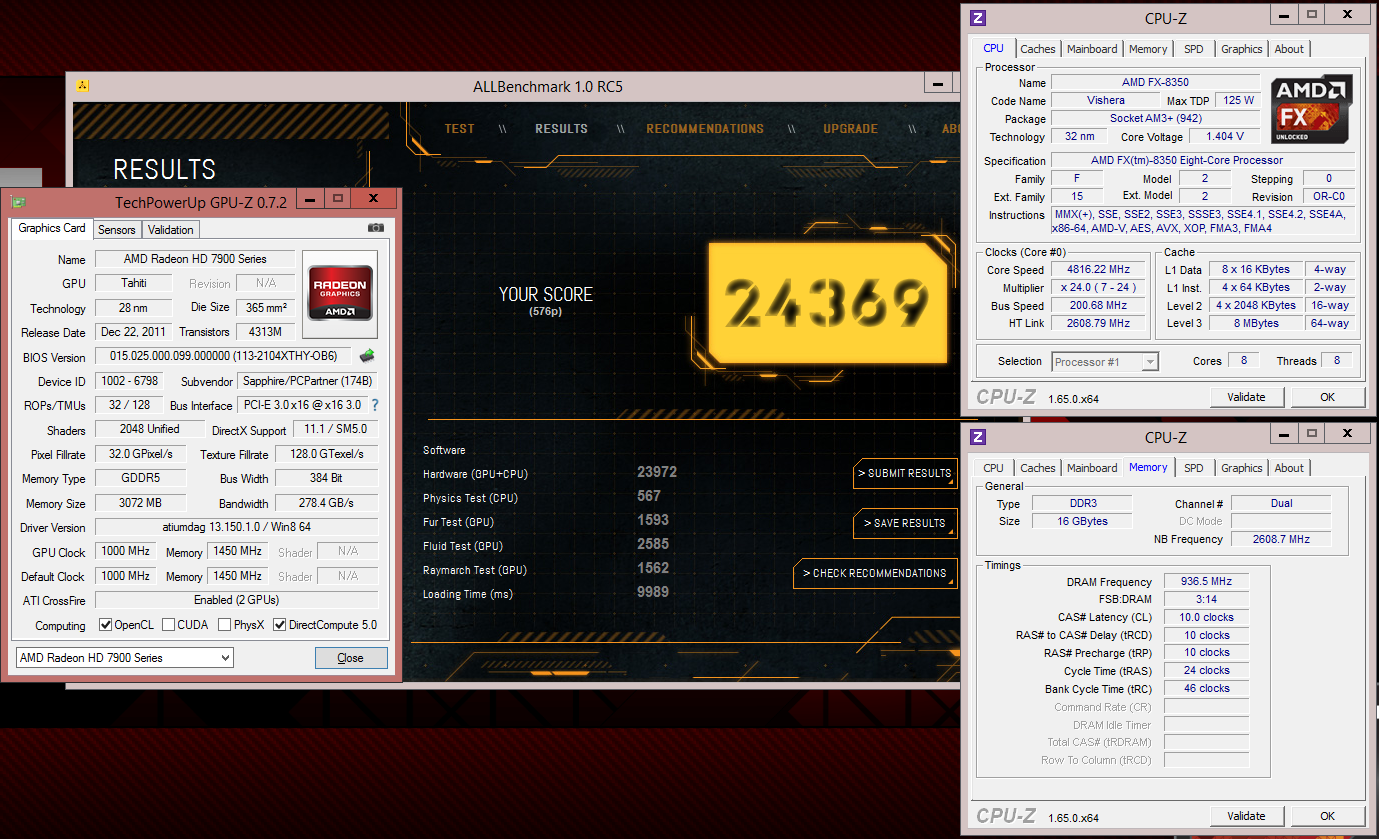
Task: Go to the TEST section in ALLBenchmark
Action: [x=460, y=129]
